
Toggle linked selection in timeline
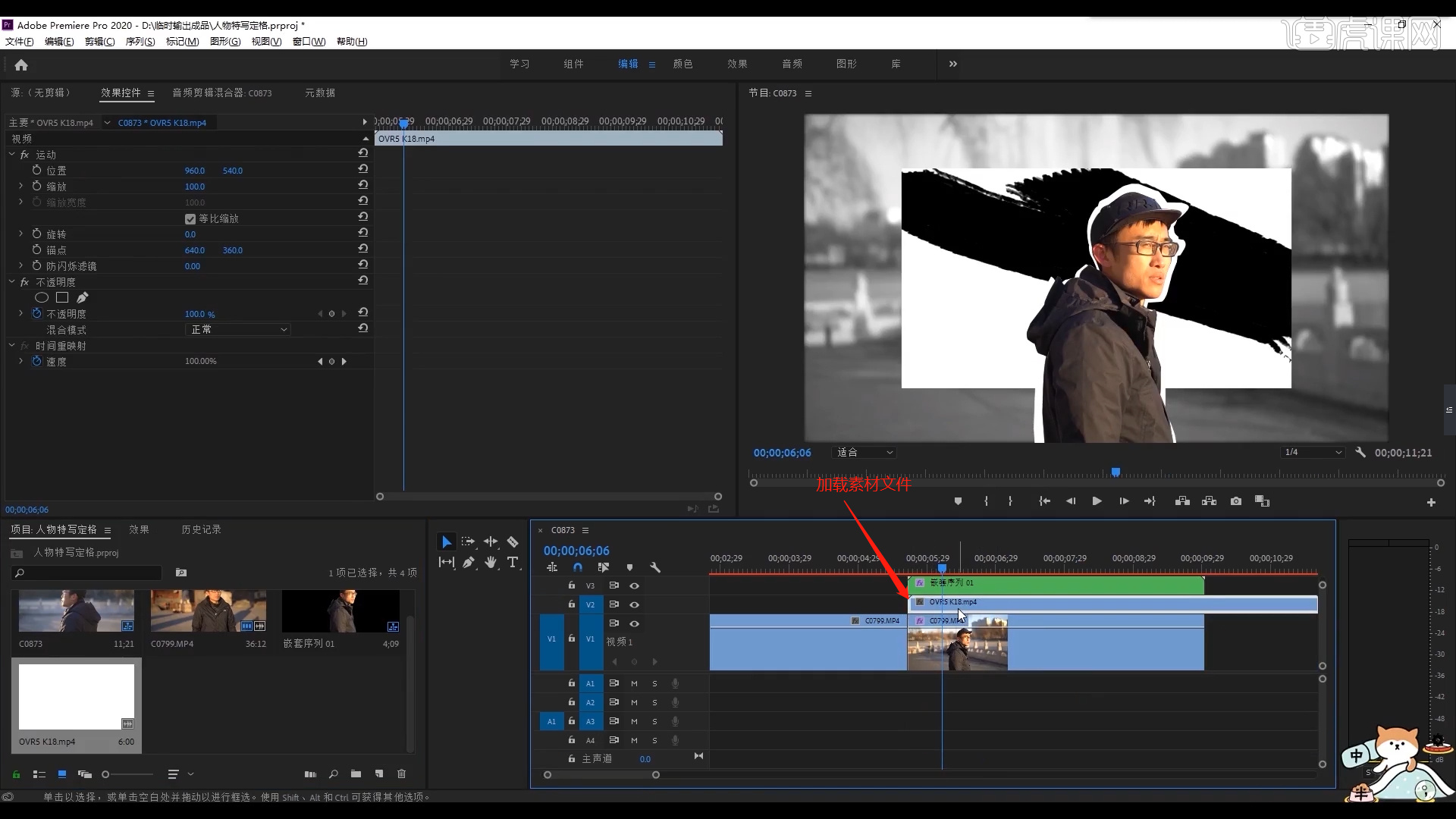(604, 567)
